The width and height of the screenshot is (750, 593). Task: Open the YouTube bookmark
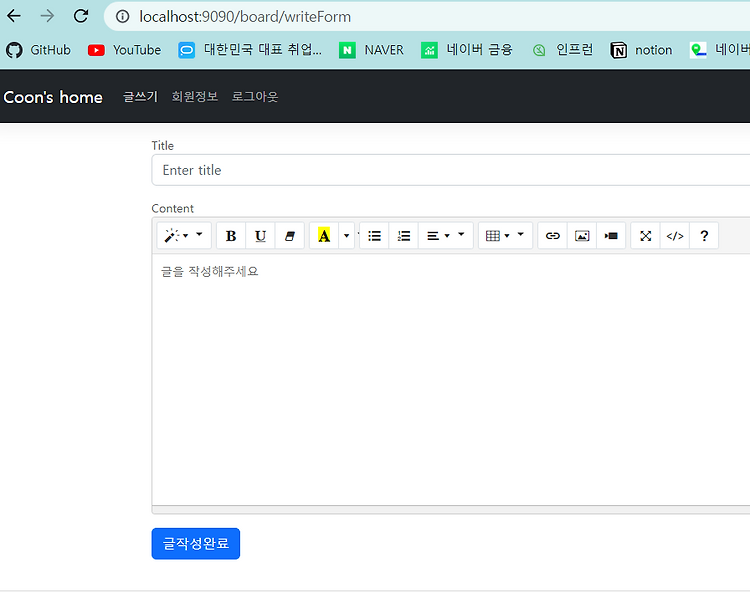[124, 50]
